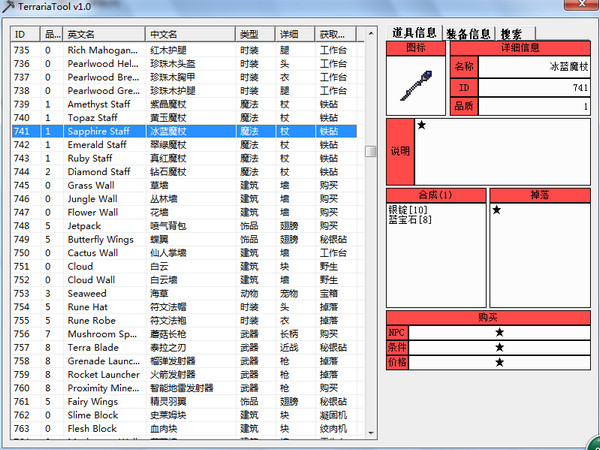Sort by the 详细 column header
Image resolution: width=600 pixels, height=450 pixels.
[295, 34]
